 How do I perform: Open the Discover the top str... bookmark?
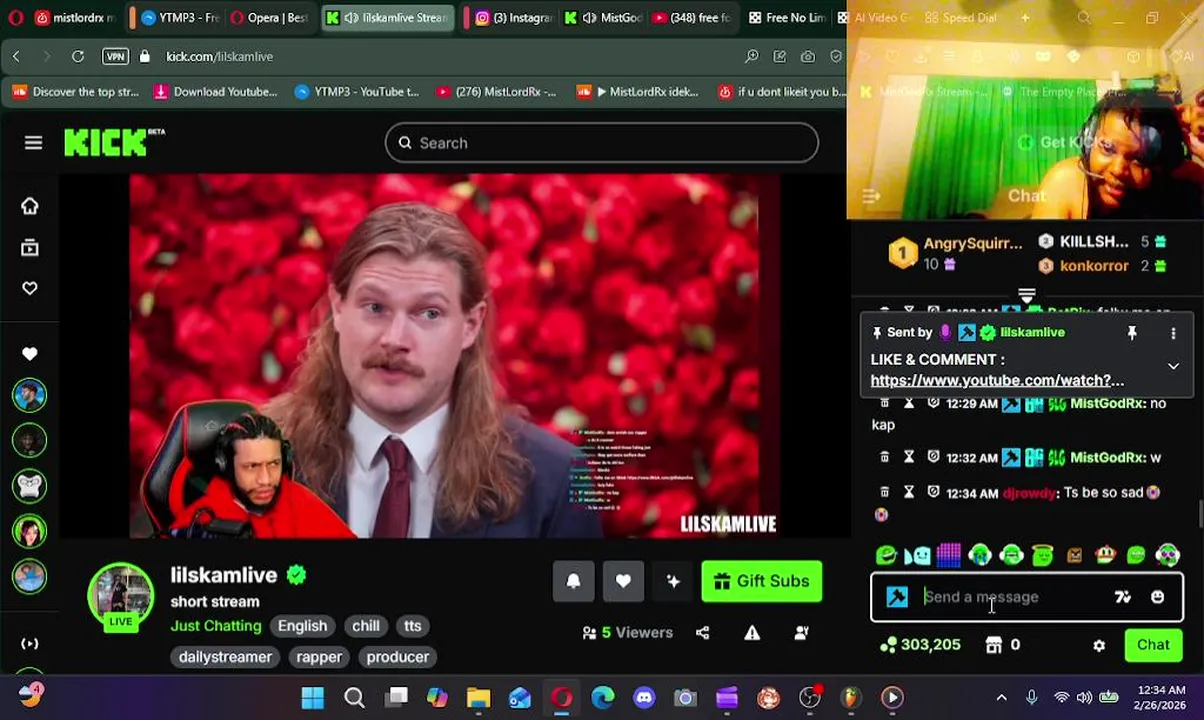(x=75, y=92)
